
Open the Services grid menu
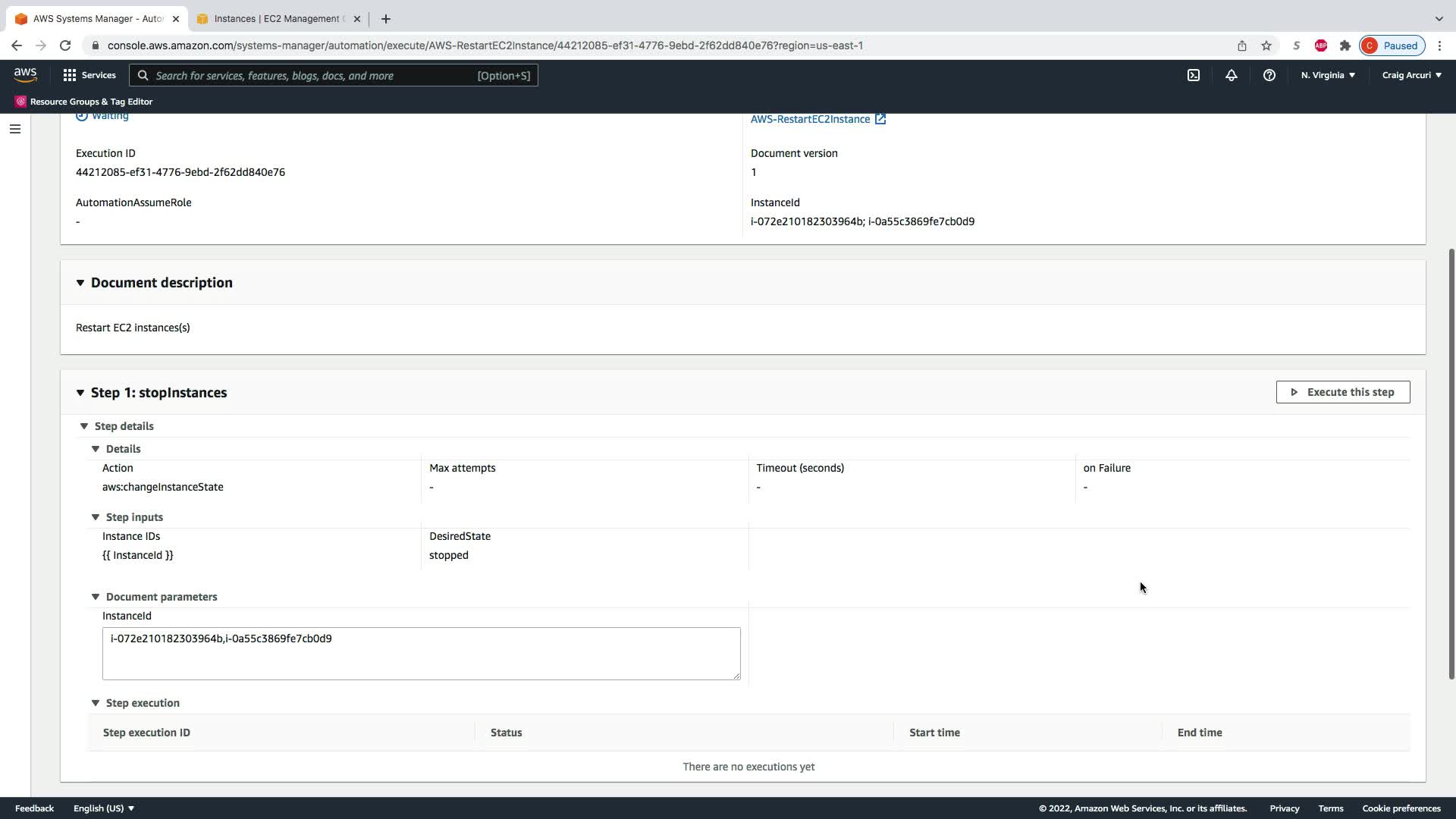(x=89, y=75)
